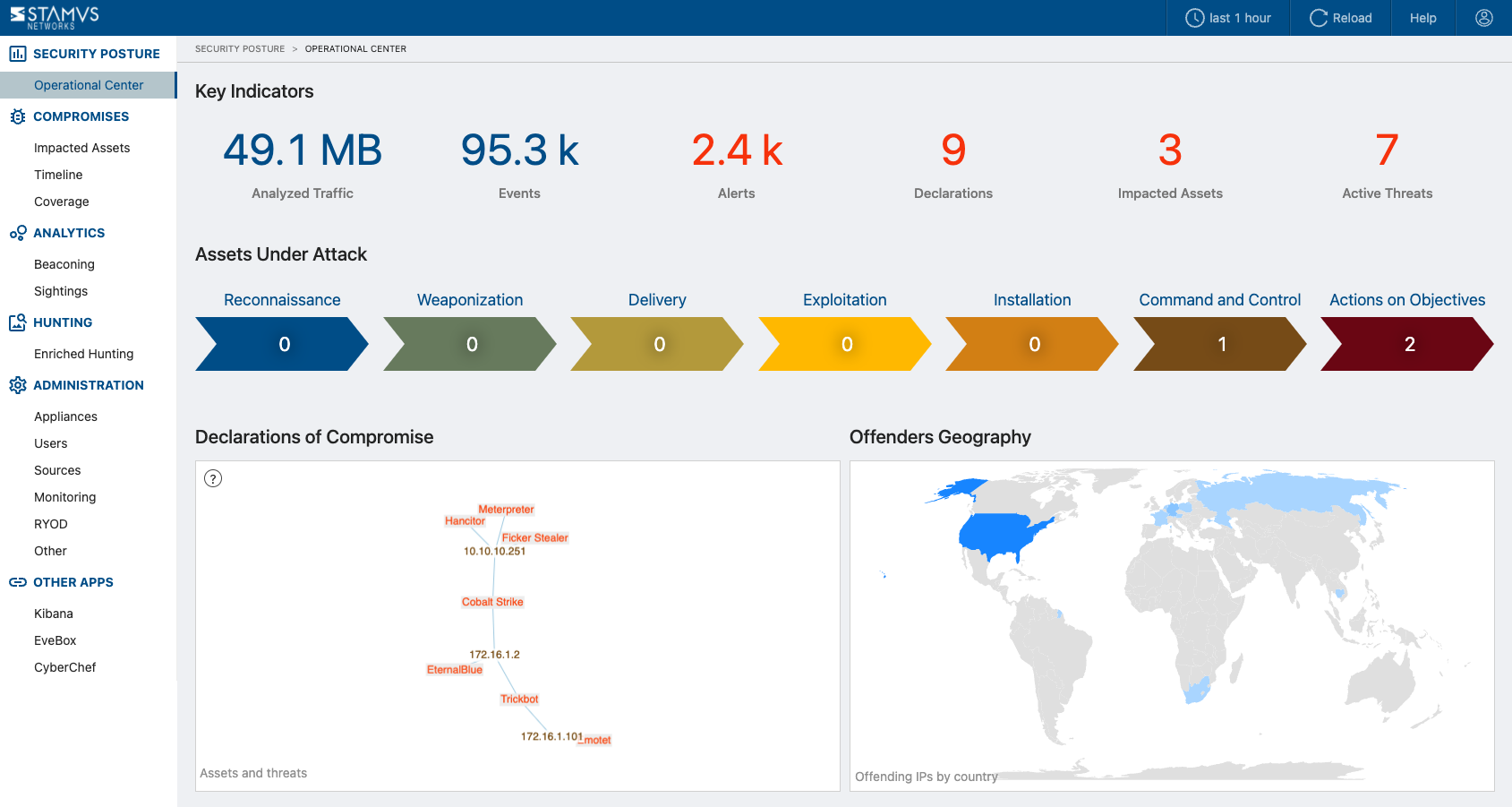Click Ficker Stealer threat label
Image resolution: width=1512 pixels, height=807 pixels.
pyautogui.click(x=534, y=538)
